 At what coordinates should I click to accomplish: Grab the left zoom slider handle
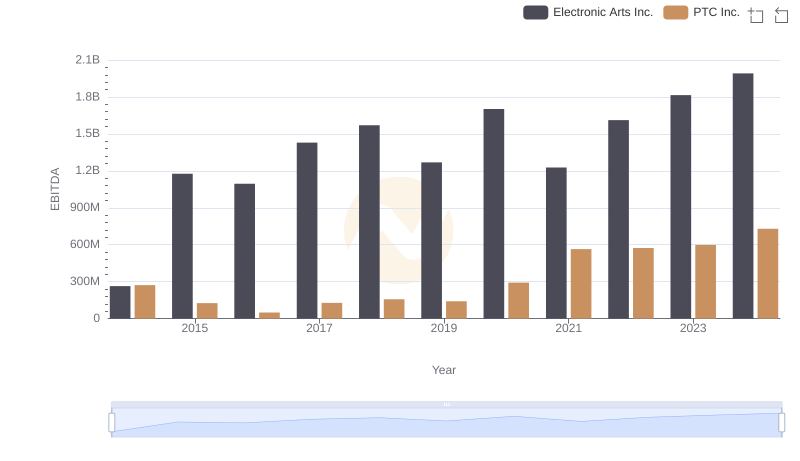point(112,422)
